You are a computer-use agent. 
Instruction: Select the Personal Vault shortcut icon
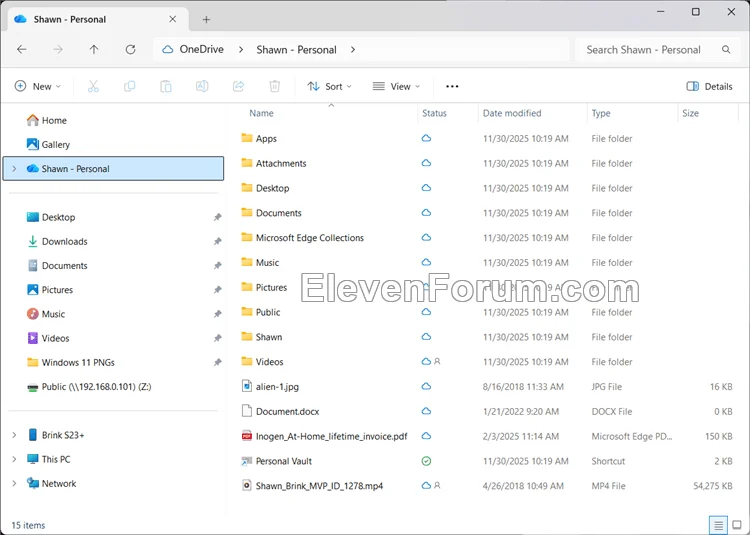[247, 461]
